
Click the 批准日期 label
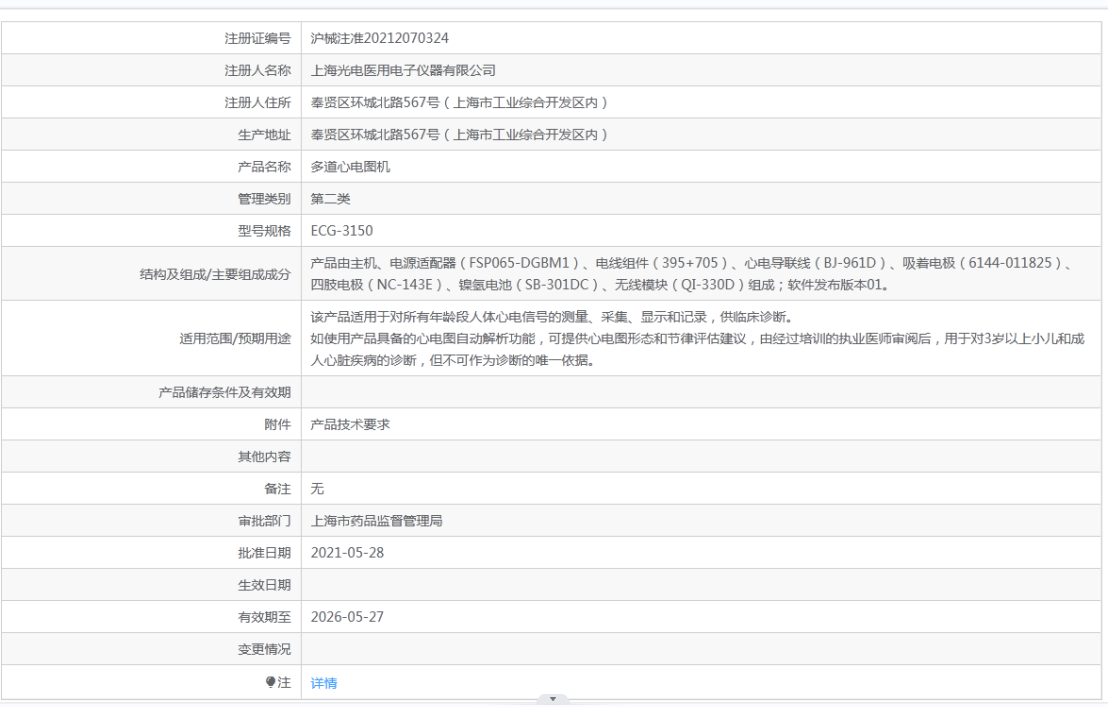[264, 553]
